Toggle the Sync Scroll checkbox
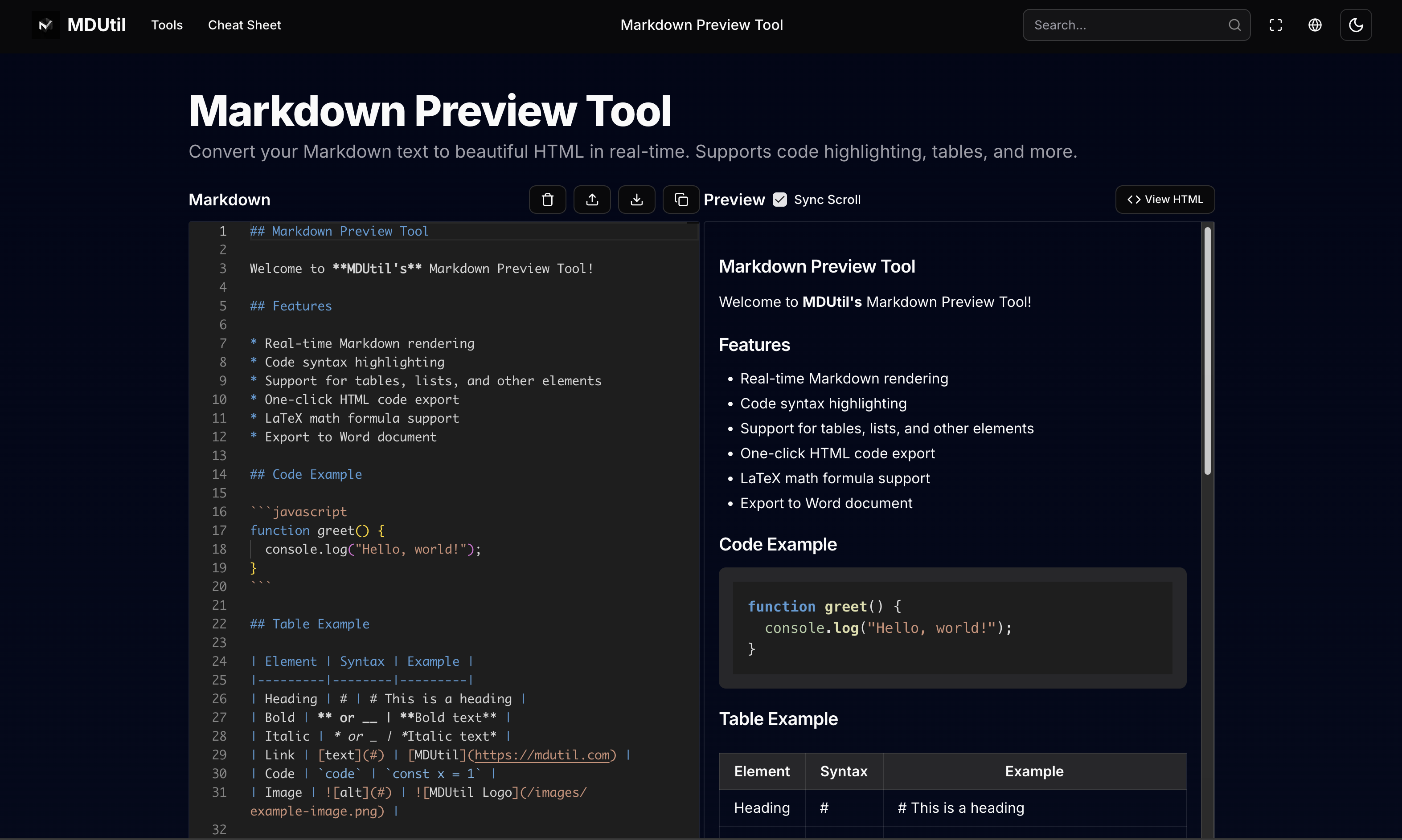 tap(780, 199)
